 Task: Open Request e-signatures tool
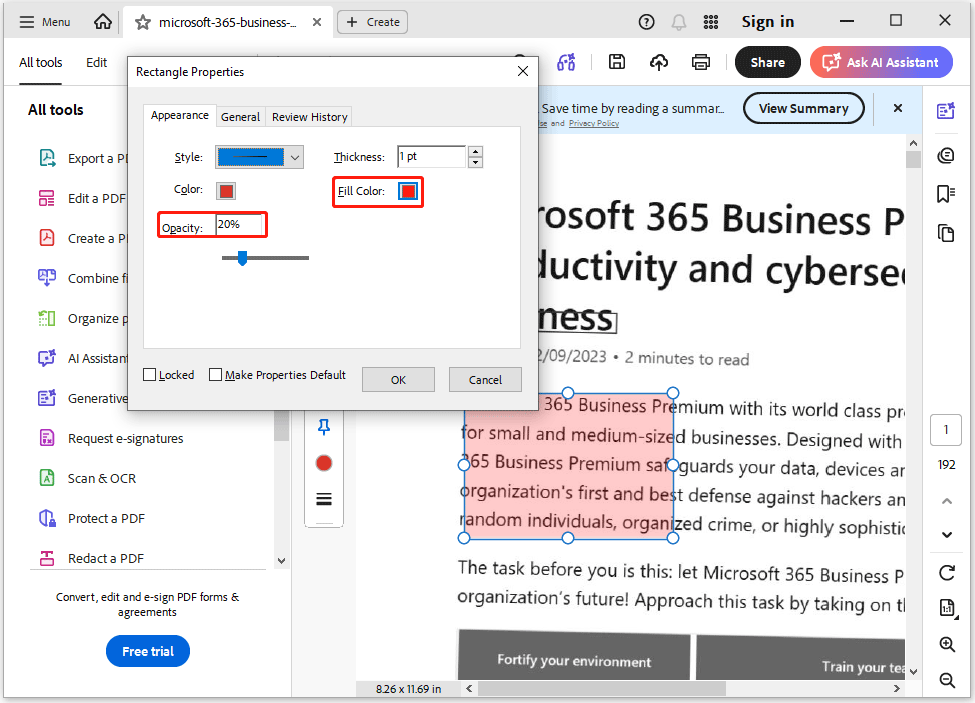111,438
